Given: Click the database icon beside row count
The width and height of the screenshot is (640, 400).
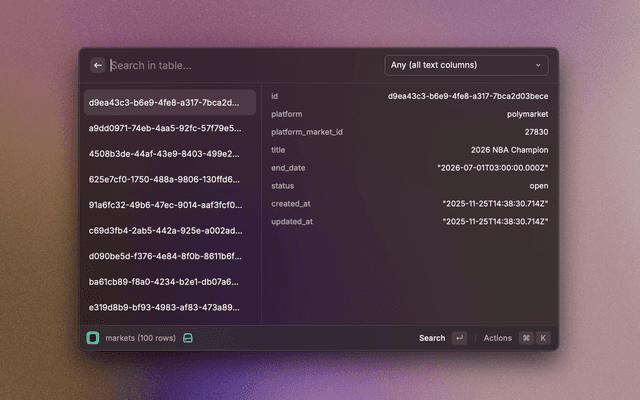Looking at the screenshot, I should click(187, 338).
